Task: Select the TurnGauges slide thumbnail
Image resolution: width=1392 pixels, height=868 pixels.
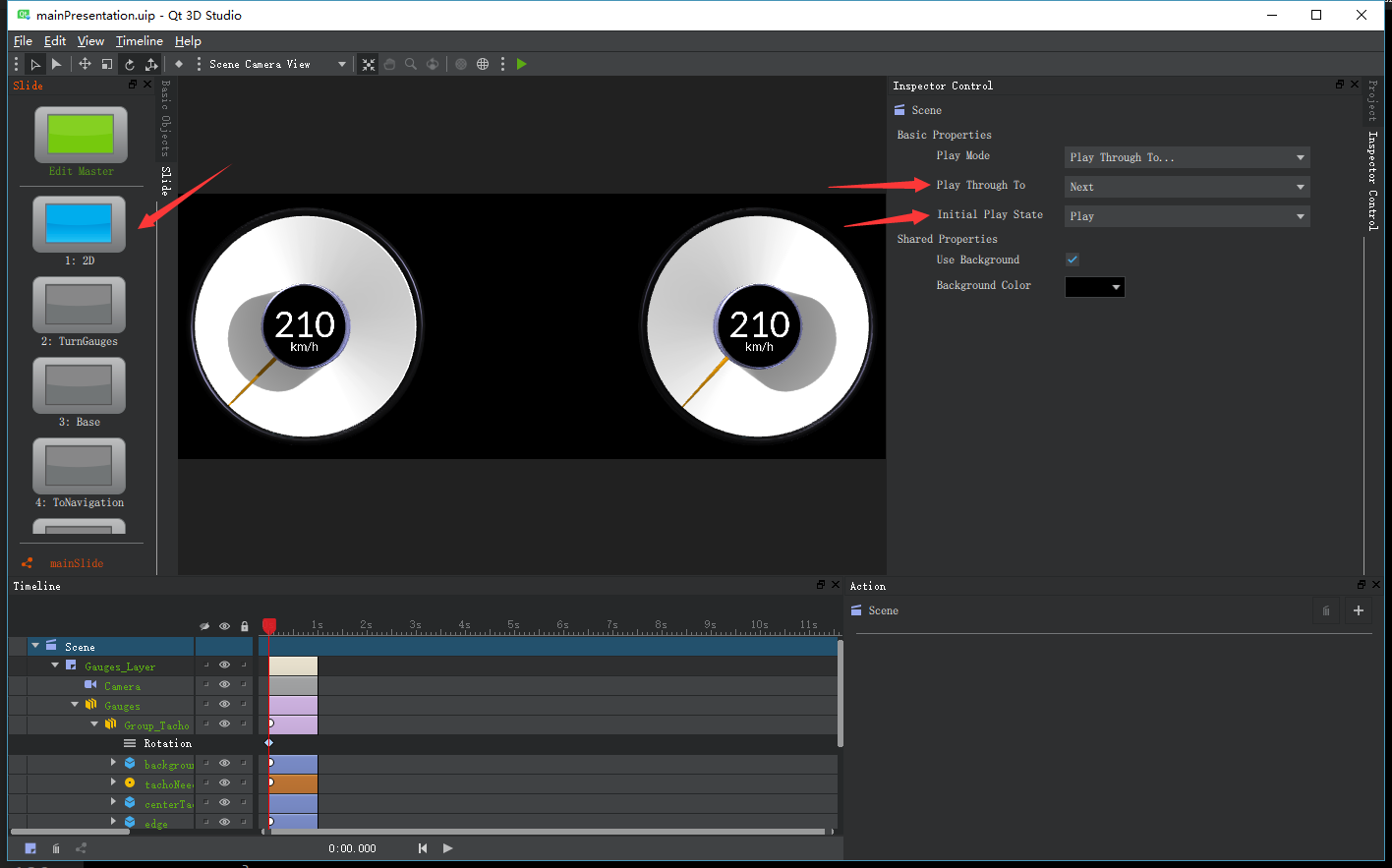Action: point(79,306)
